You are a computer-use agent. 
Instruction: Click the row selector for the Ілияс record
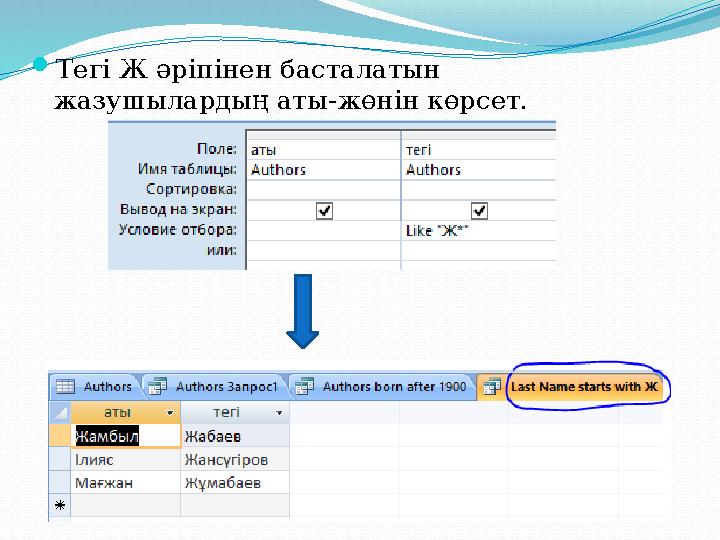click(x=60, y=459)
